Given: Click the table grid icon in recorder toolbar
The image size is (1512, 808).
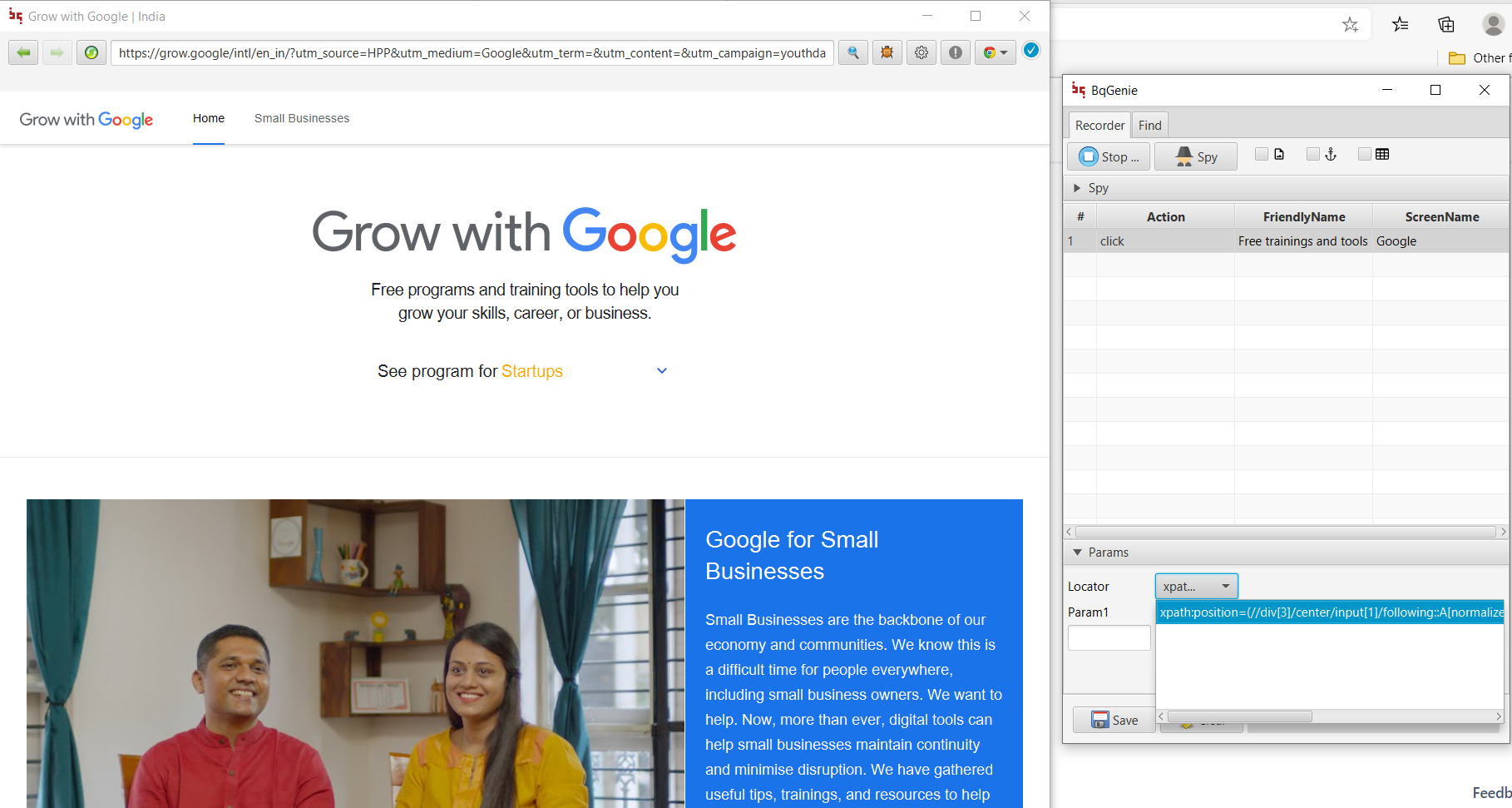Looking at the screenshot, I should click(x=1382, y=154).
